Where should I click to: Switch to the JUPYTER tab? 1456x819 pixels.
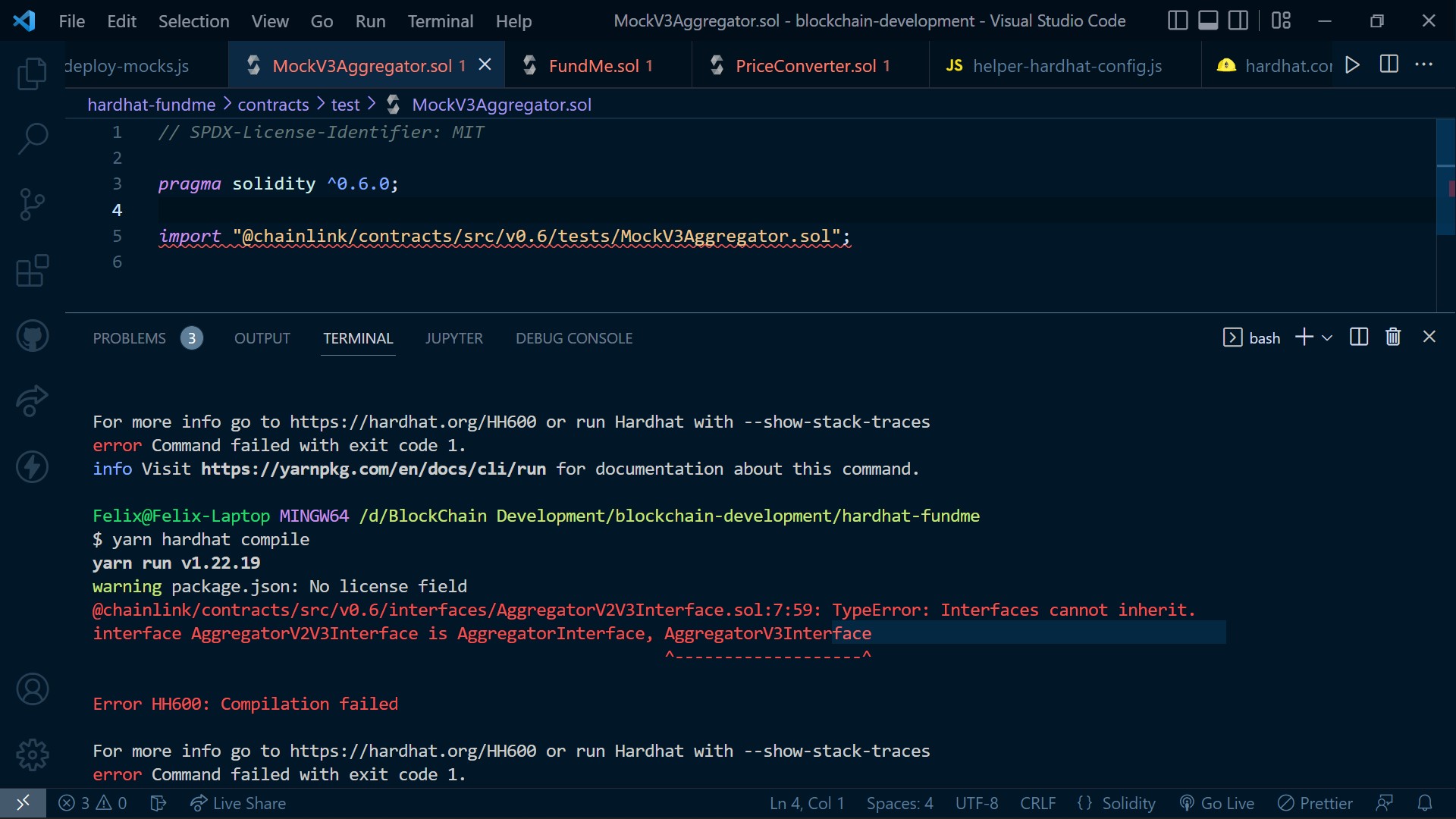(x=454, y=338)
